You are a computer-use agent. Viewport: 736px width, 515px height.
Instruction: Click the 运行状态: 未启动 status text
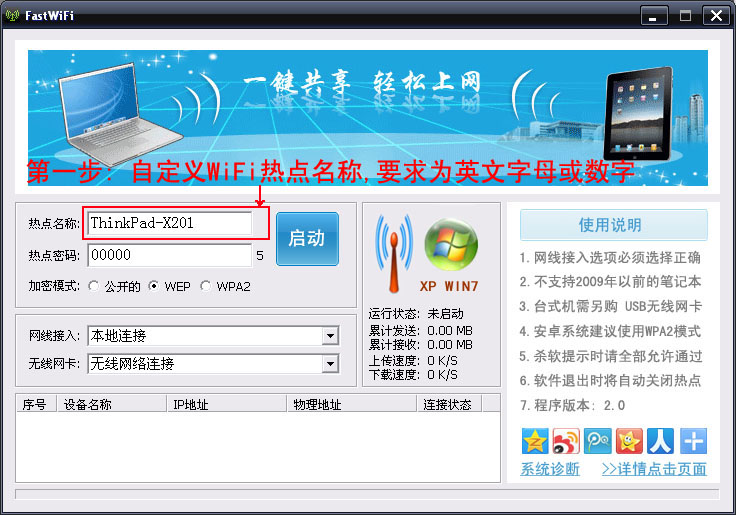pyautogui.click(x=416, y=314)
